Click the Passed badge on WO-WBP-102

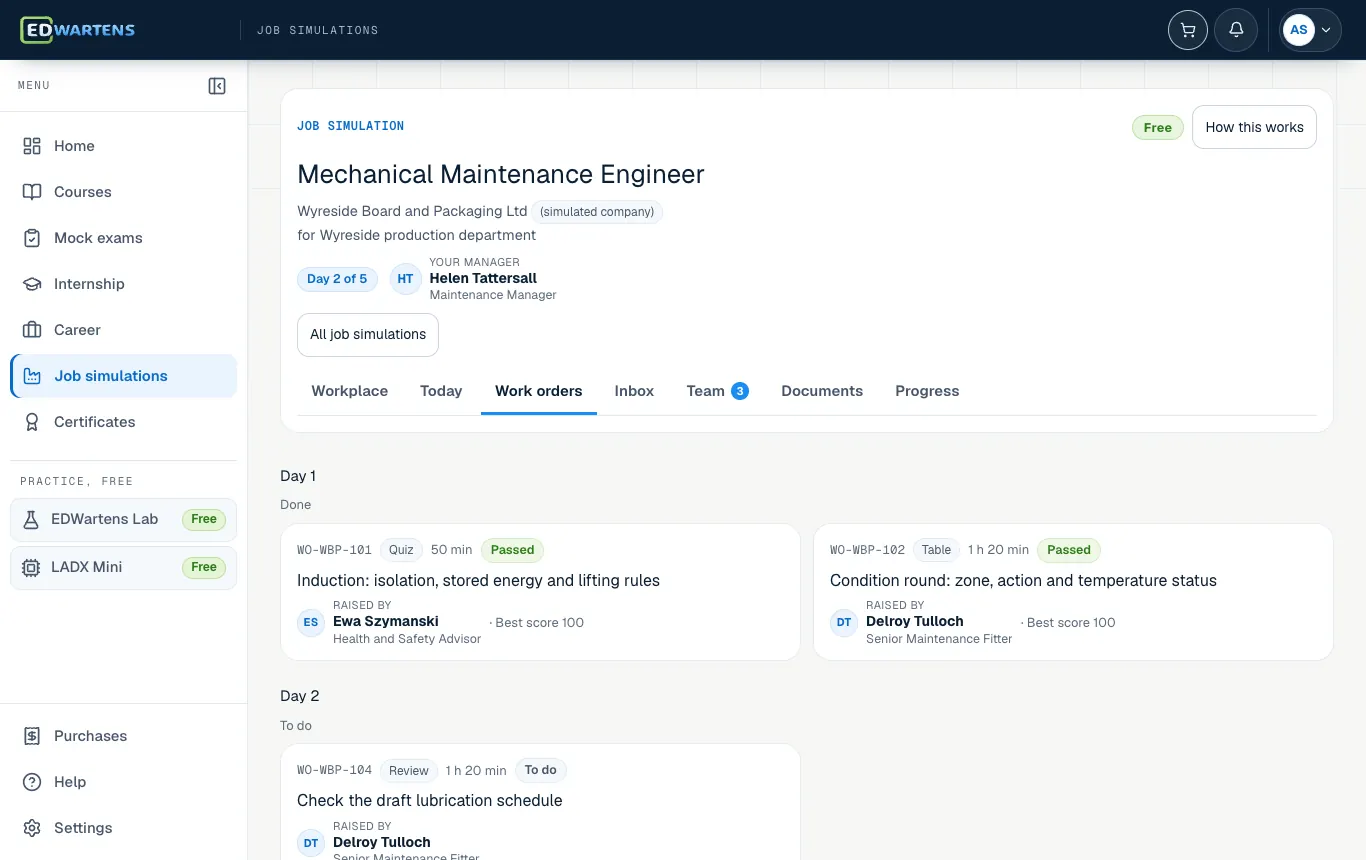click(x=1069, y=550)
